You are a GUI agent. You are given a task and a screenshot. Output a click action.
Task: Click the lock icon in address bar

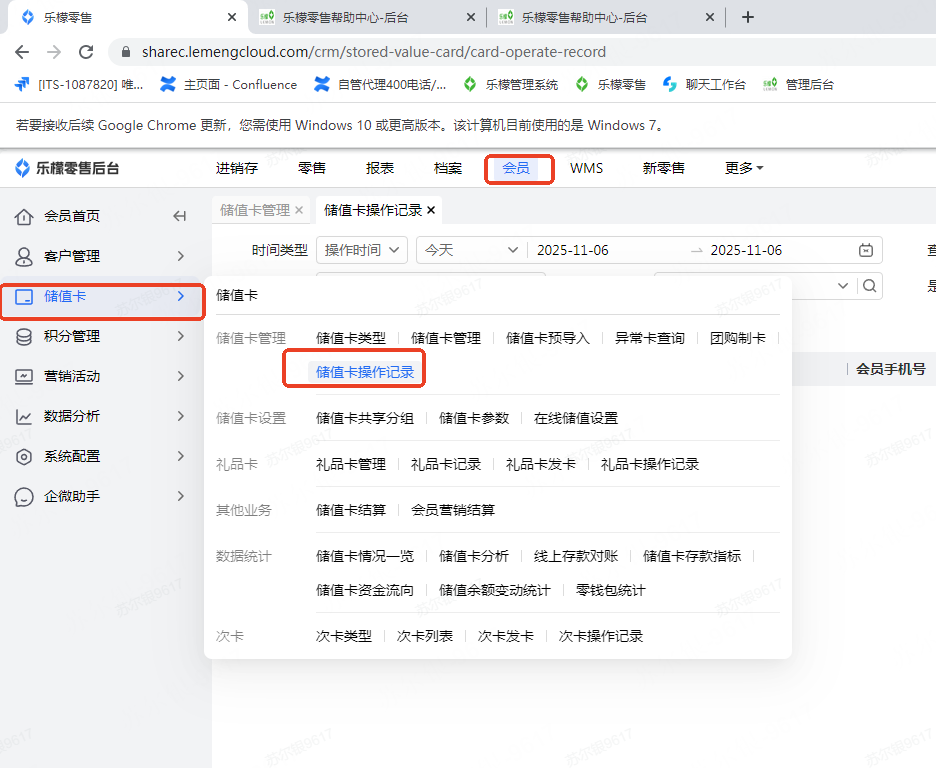coord(126,52)
